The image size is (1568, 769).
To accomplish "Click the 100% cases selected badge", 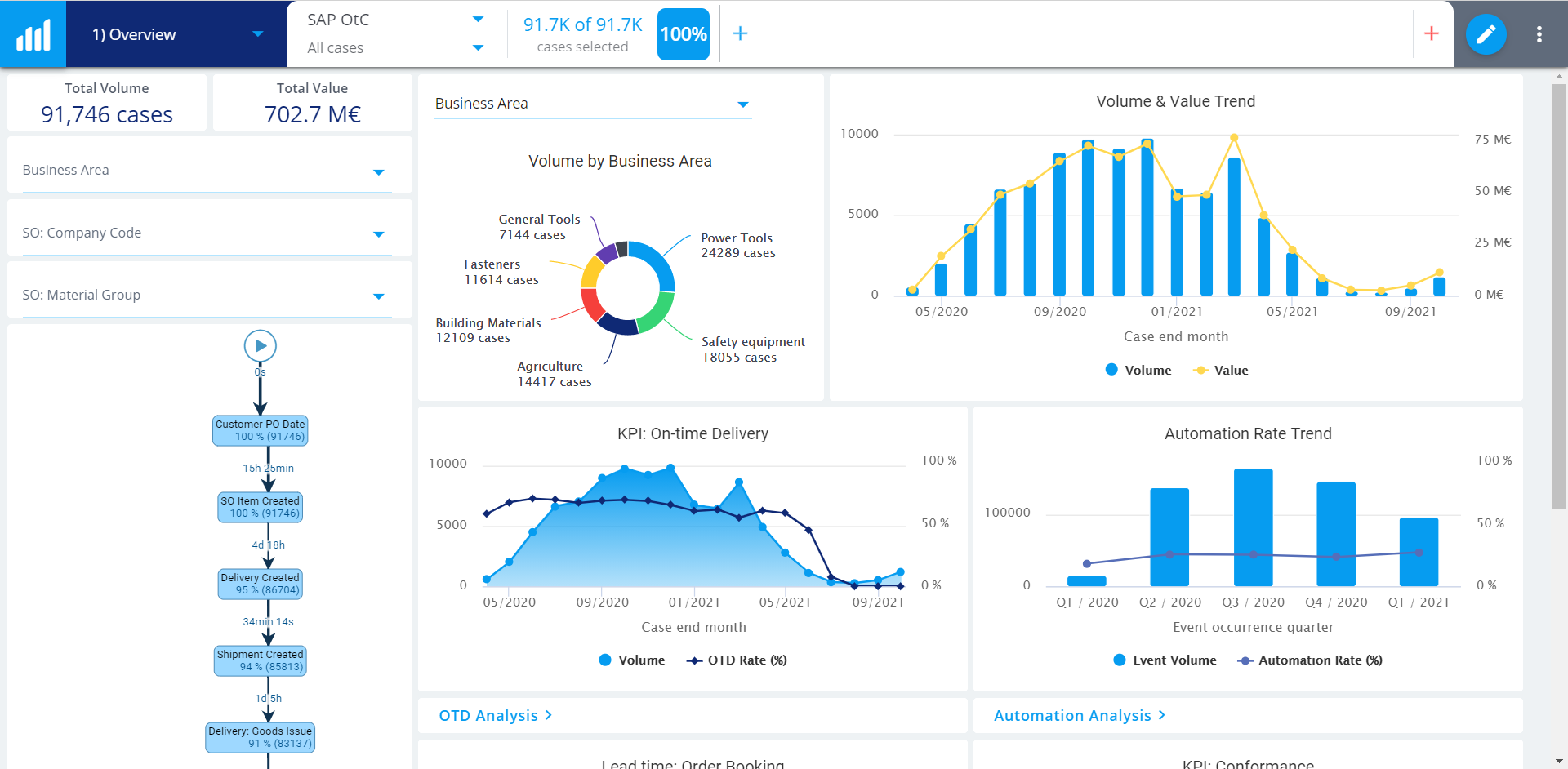I will (684, 34).
